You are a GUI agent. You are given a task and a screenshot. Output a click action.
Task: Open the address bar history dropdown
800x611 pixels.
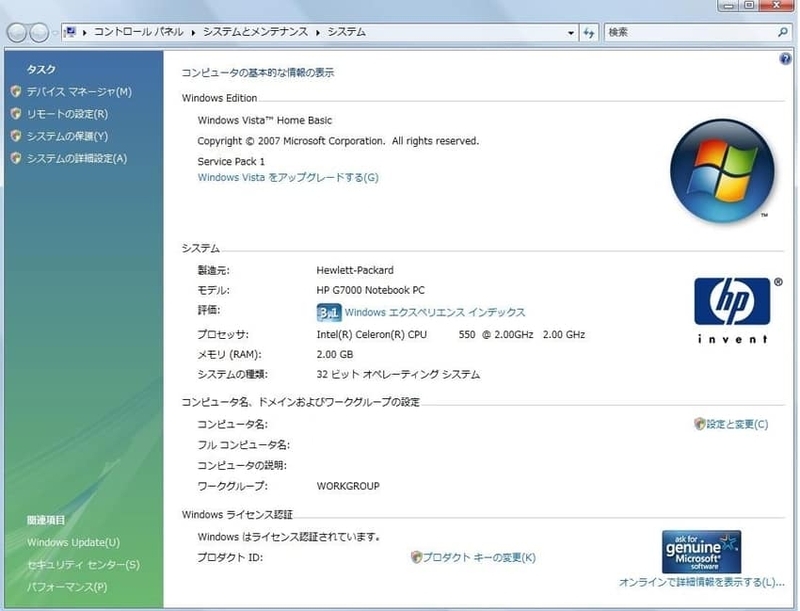[570, 33]
